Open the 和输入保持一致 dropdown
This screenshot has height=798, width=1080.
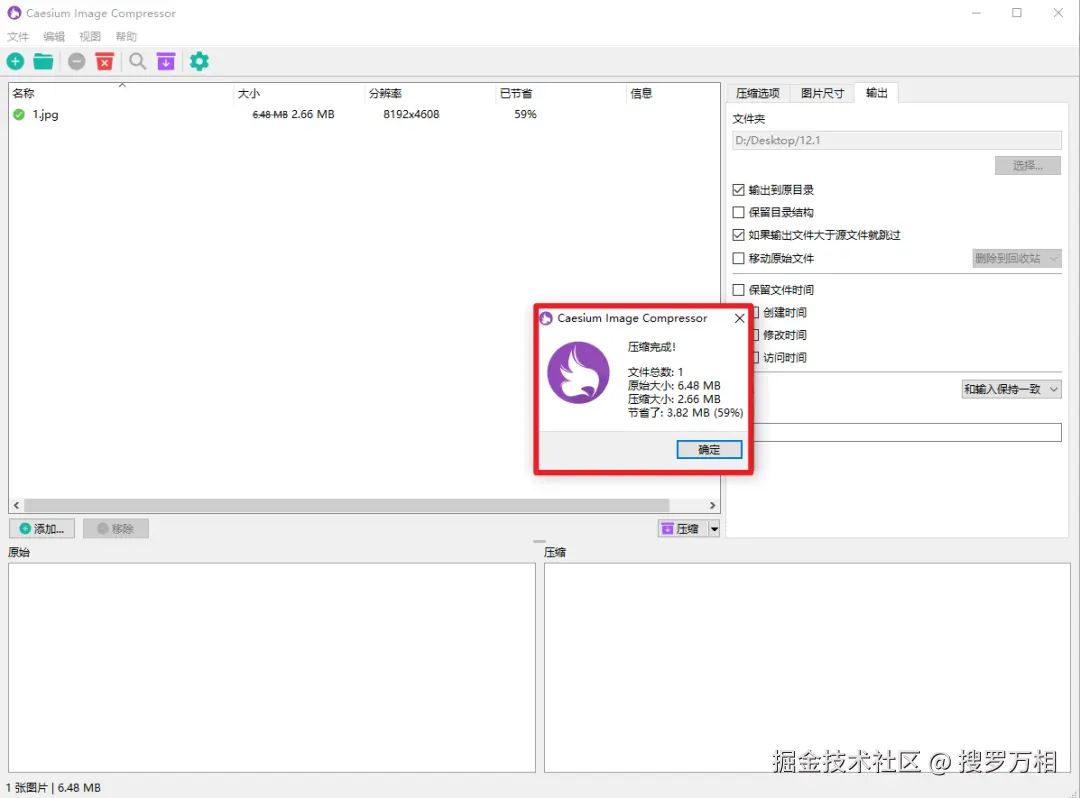[x=1011, y=389]
